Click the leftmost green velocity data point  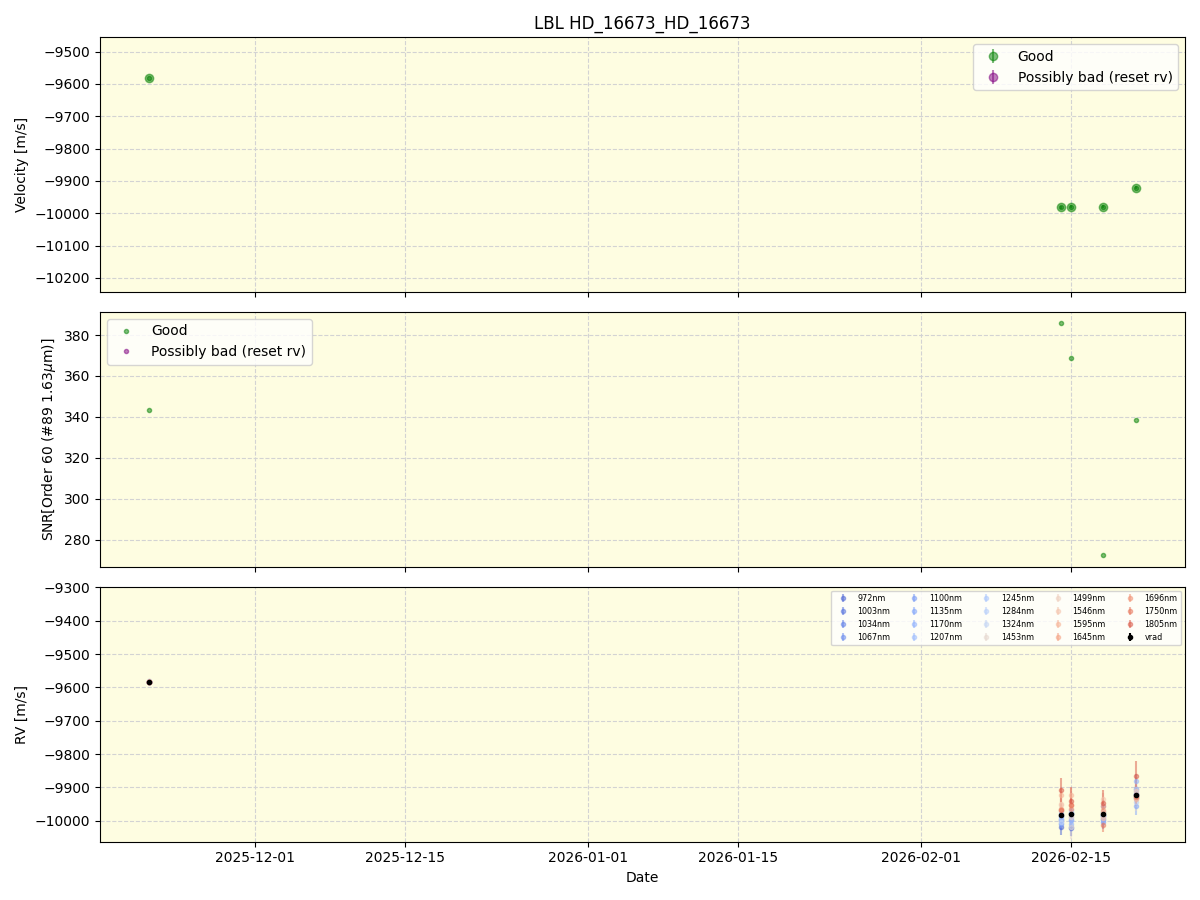[149, 77]
